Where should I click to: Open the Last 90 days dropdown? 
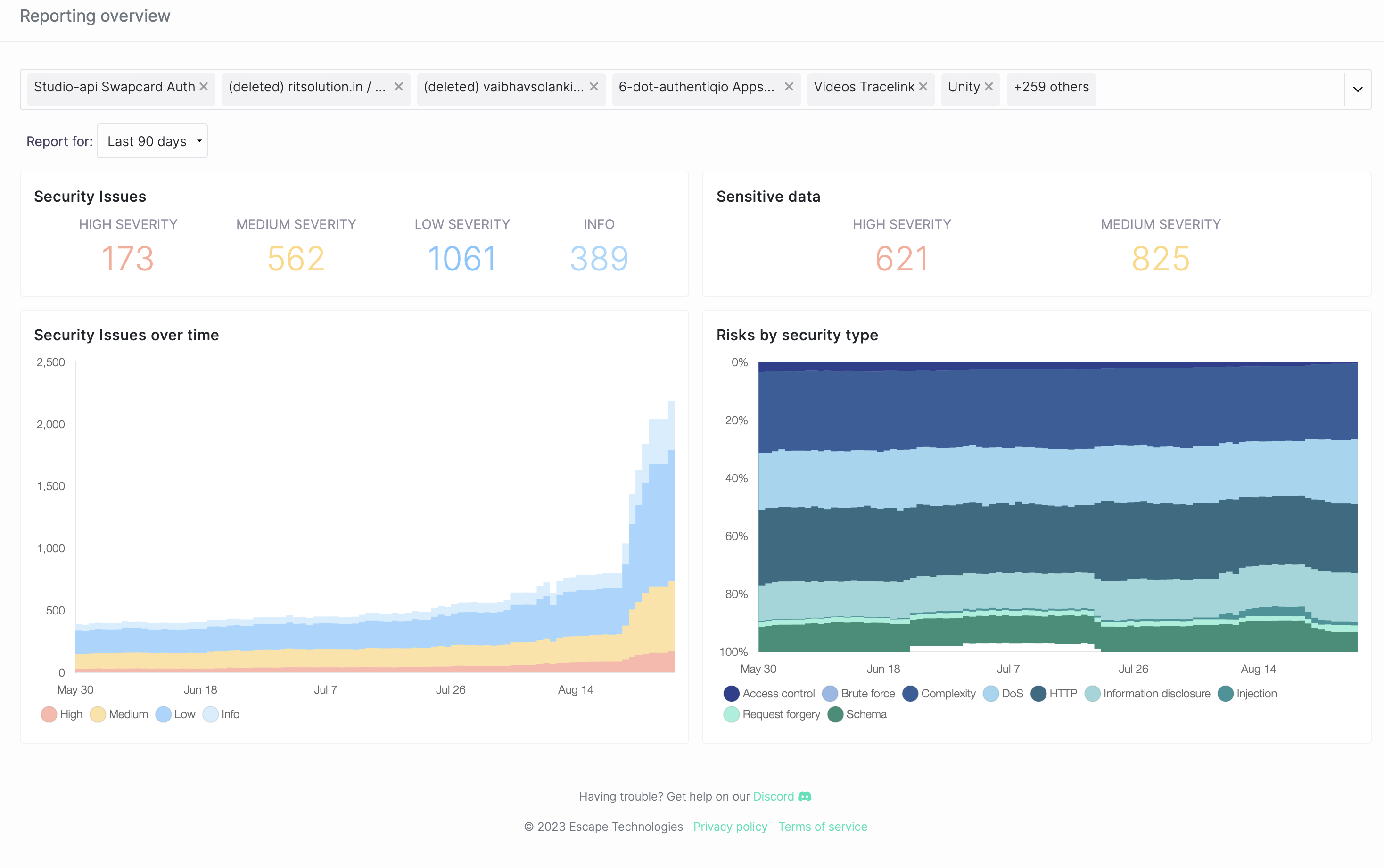(152, 141)
